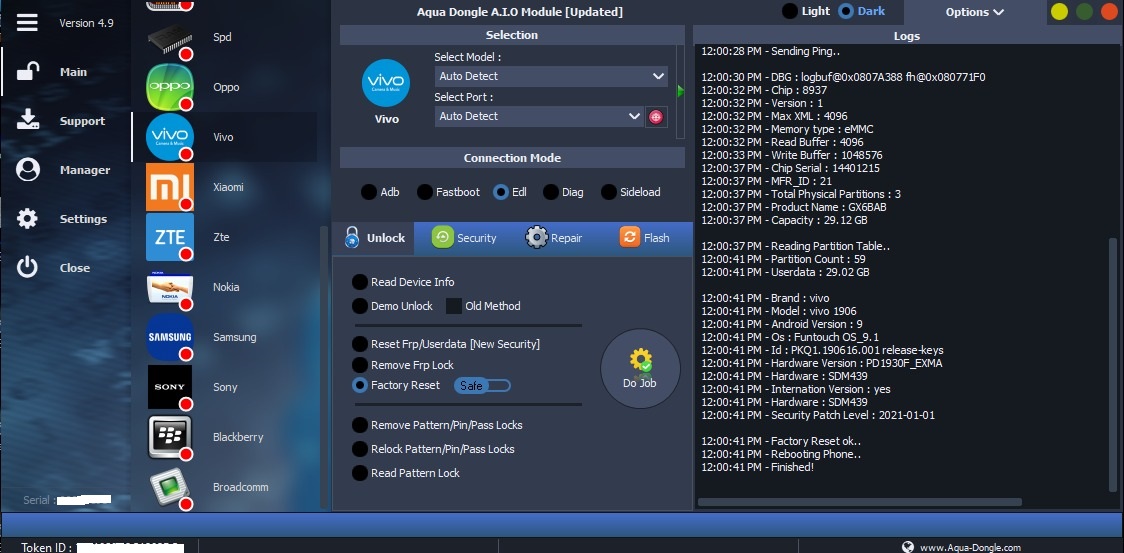
Task: Open the Options dropdown menu
Action: pyautogui.click(x=974, y=12)
